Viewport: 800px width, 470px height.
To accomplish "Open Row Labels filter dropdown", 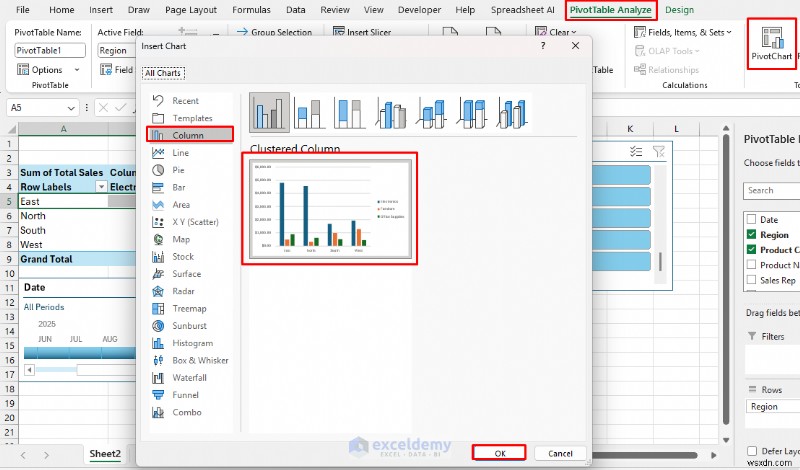I will pyautogui.click(x=101, y=187).
